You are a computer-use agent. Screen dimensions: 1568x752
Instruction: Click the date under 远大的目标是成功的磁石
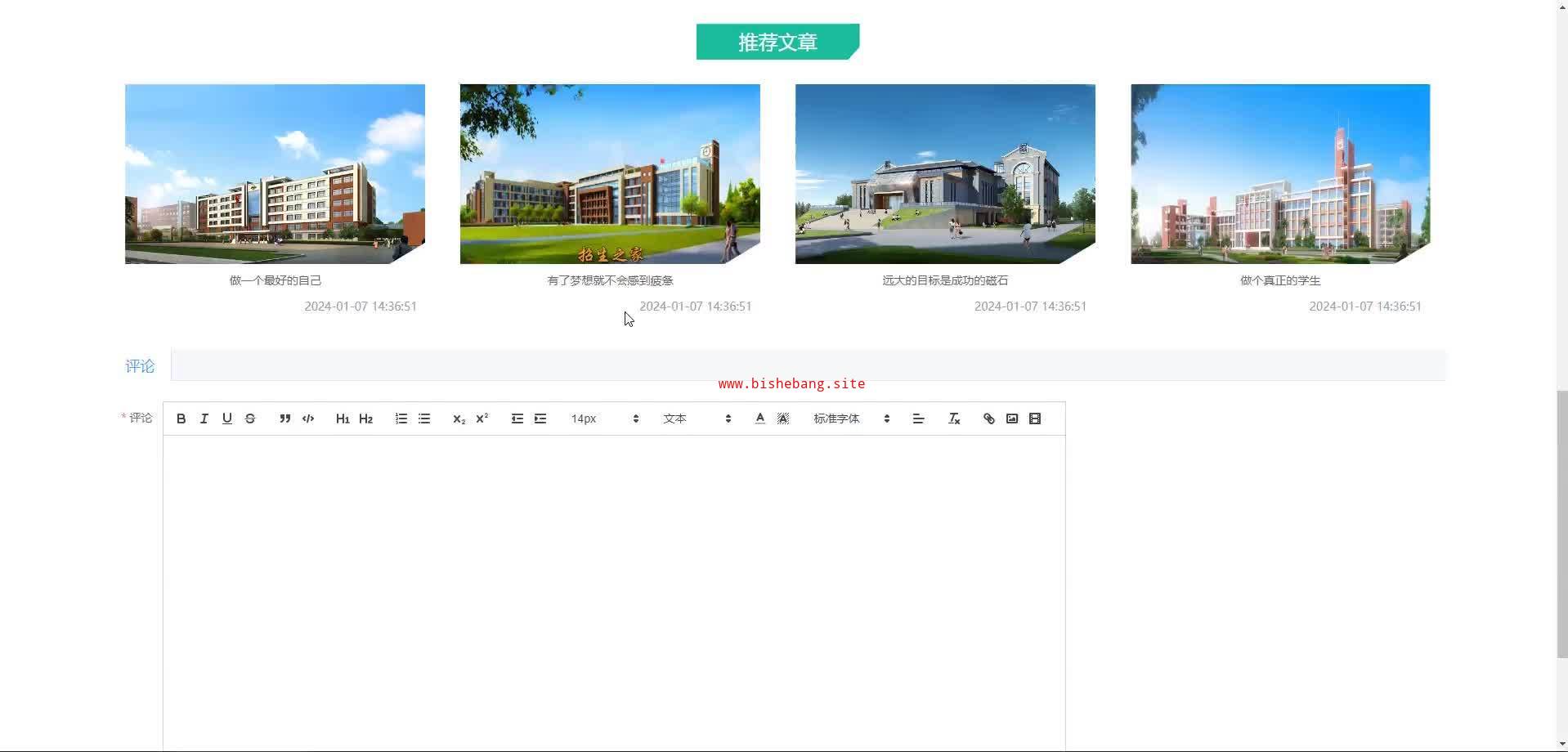[x=1030, y=307]
